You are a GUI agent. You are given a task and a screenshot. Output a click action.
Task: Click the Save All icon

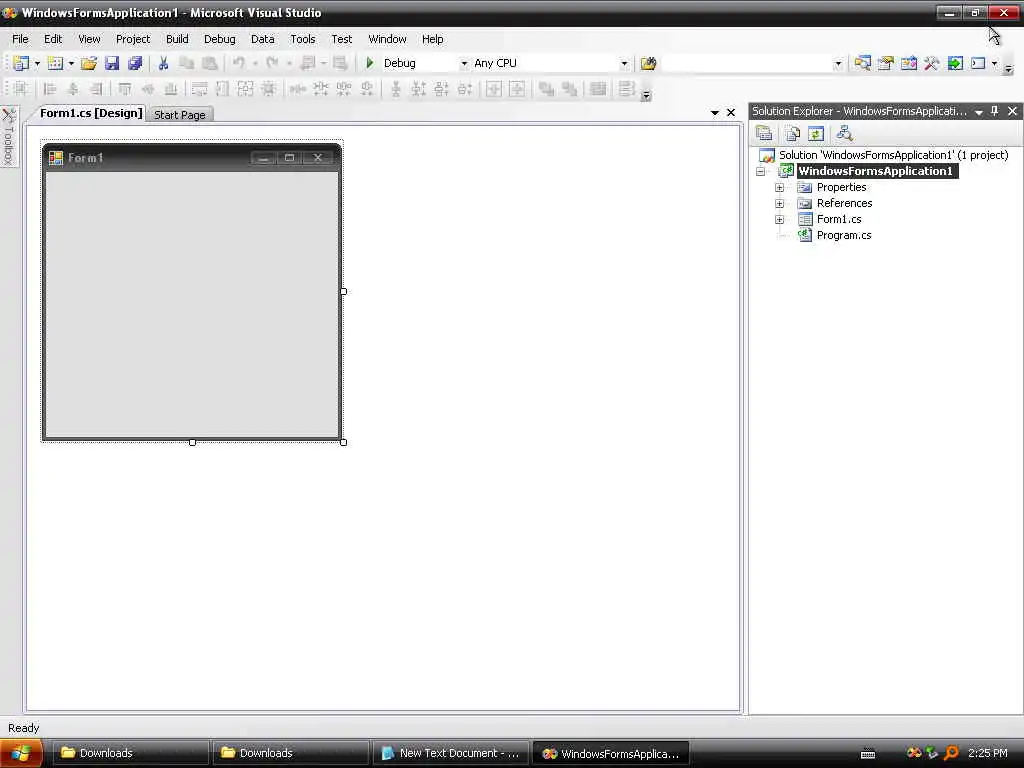pyautogui.click(x=135, y=63)
